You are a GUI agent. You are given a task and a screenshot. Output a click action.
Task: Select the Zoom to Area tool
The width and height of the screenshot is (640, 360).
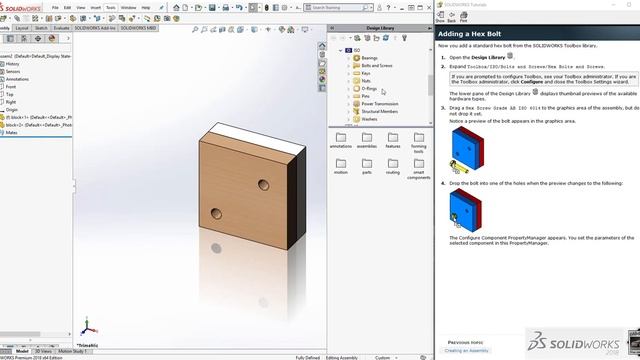click(204, 29)
